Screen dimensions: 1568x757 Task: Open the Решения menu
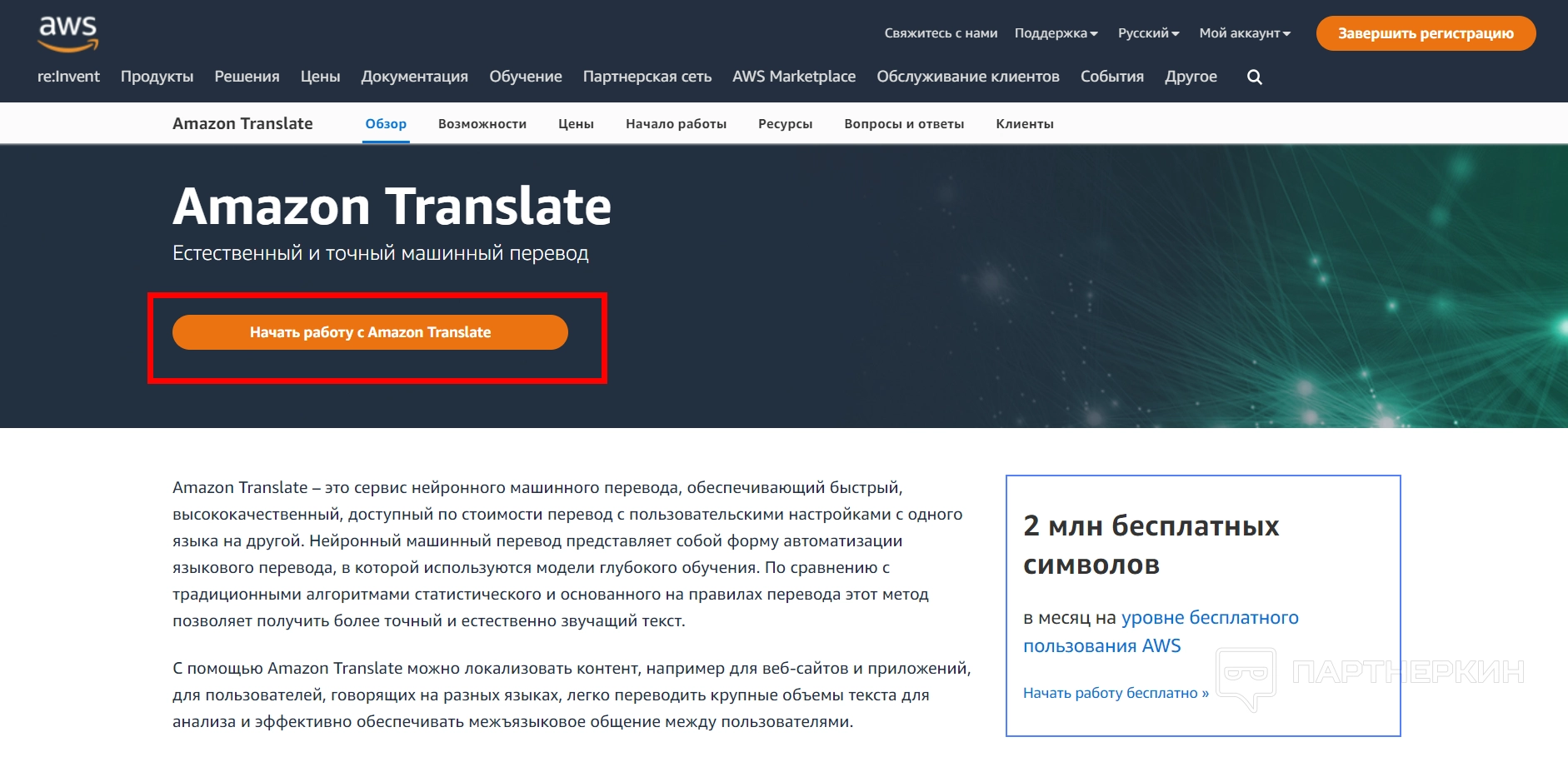(x=247, y=77)
